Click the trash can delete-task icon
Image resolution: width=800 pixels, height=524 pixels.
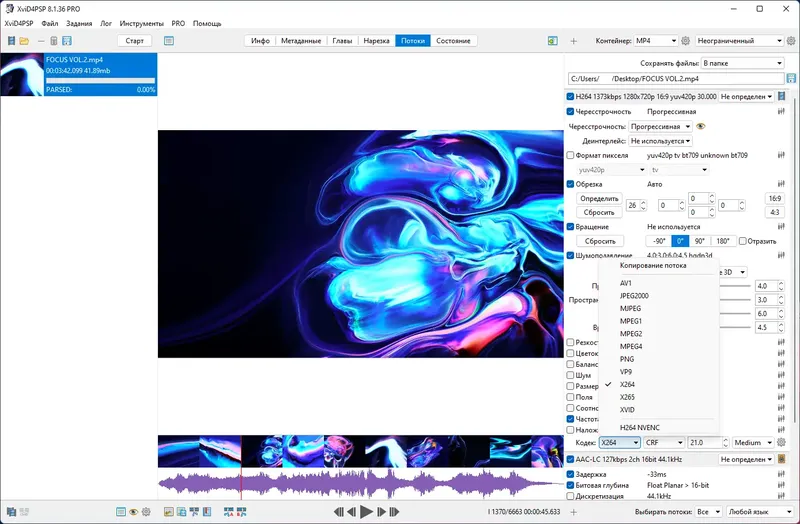(54, 41)
